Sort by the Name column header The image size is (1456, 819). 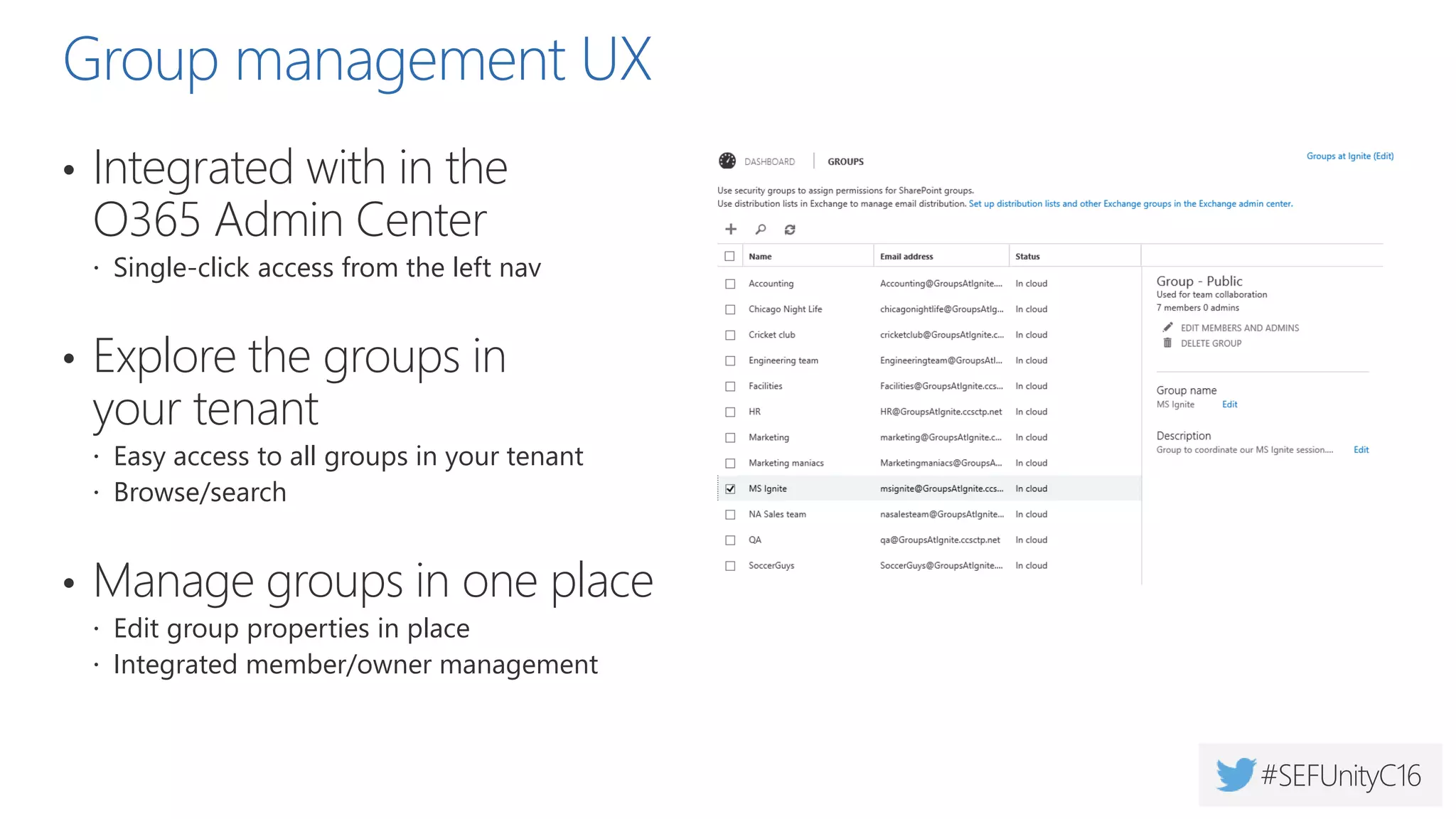[760, 256]
